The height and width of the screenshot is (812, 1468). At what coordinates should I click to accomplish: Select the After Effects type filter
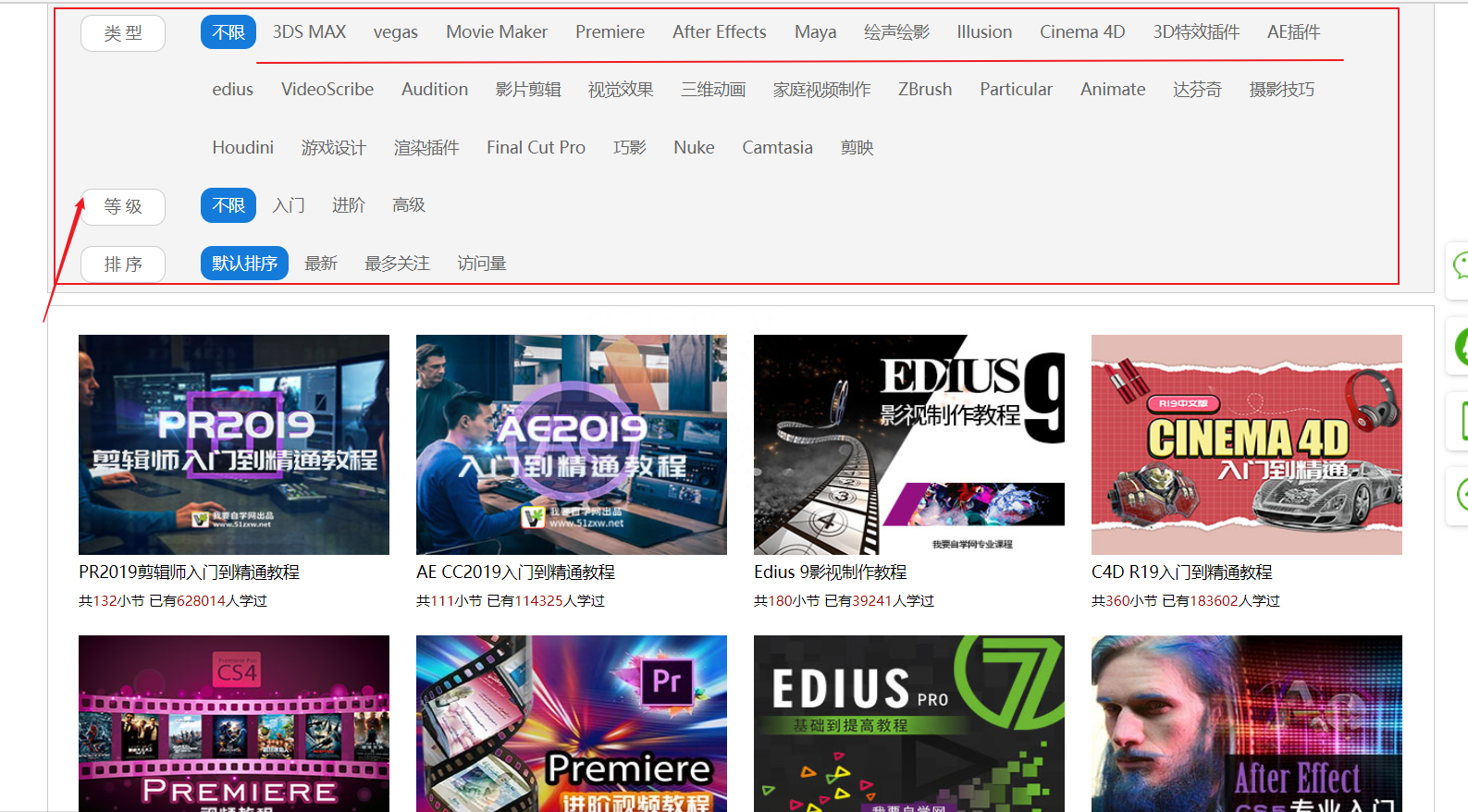point(719,32)
